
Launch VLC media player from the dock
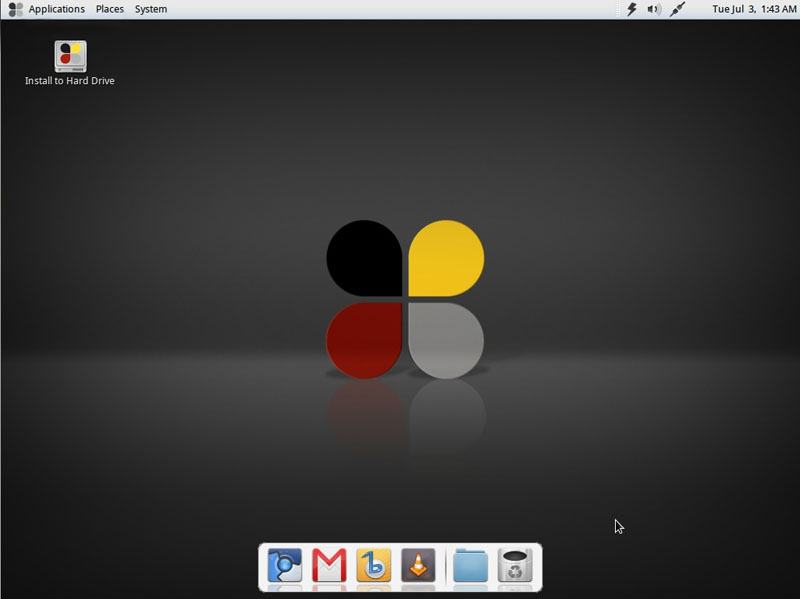(x=418, y=566)
